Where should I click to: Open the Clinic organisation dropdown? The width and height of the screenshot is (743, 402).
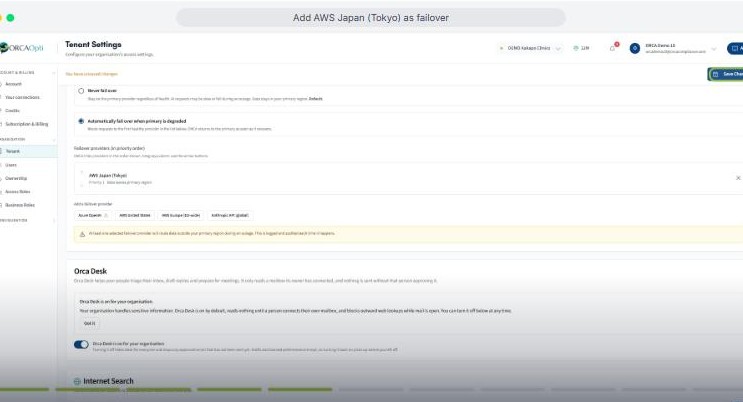point(530,48)
